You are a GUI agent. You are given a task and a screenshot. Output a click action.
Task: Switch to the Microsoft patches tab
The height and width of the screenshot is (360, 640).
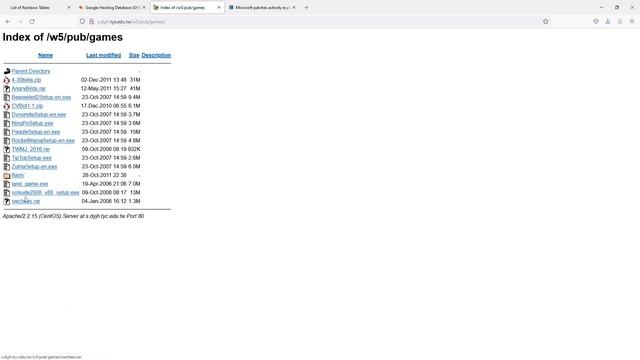(262, 7)
